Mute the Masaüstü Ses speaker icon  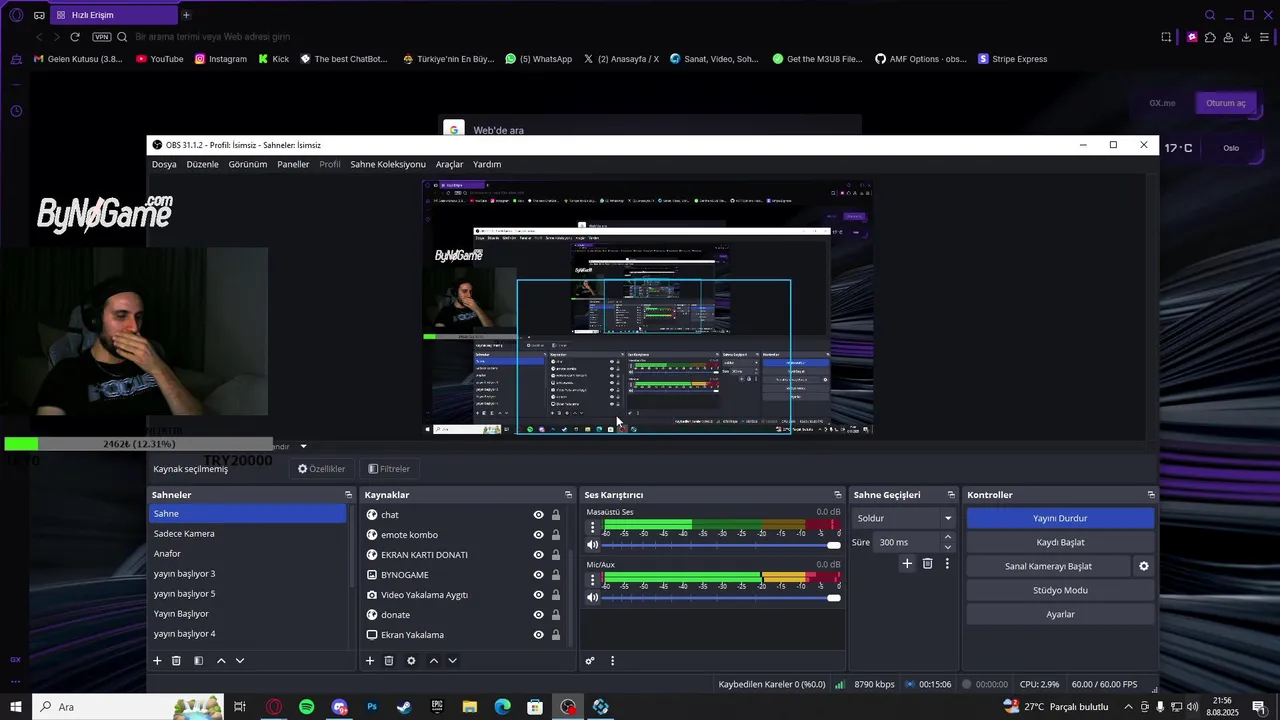[x=592, y=545]
